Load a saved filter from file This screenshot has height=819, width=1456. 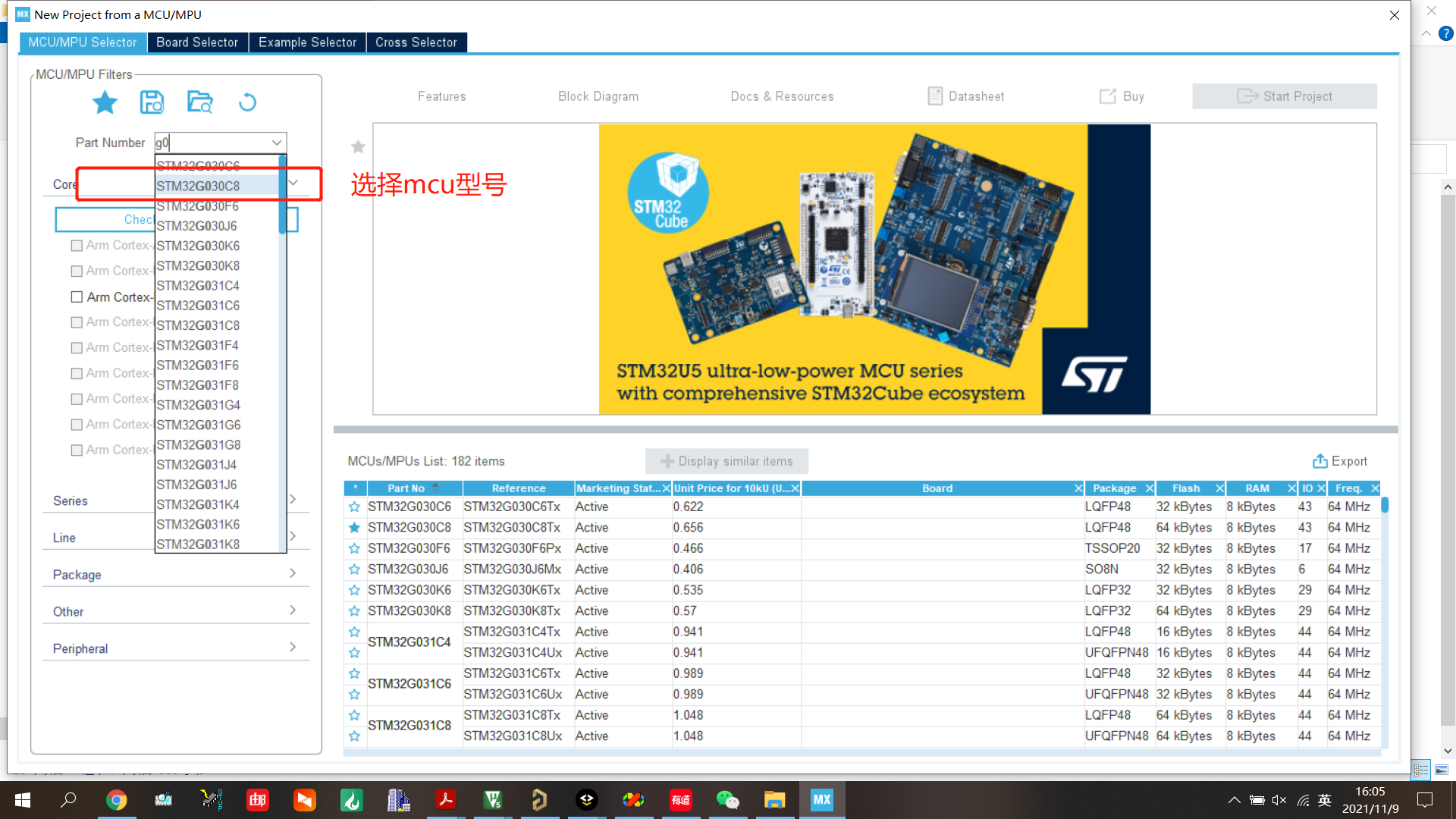199,102
